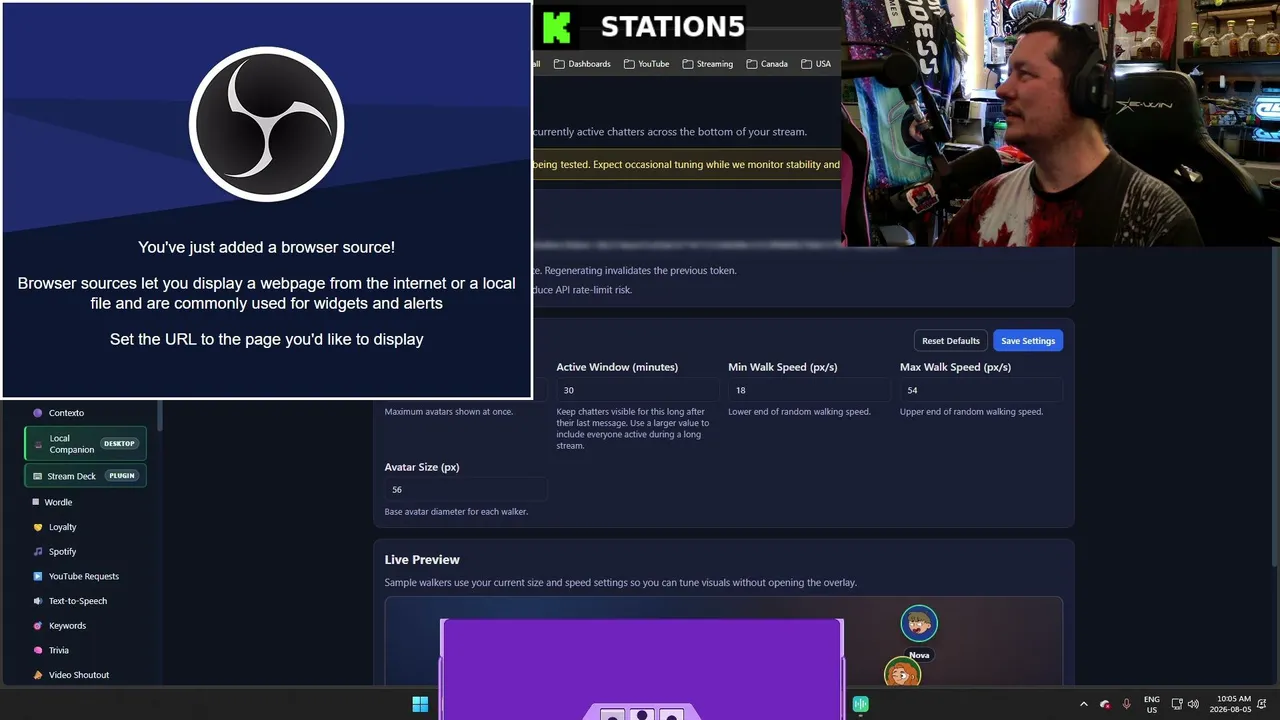The image size is (1280, 720).
Task: Navigate to YouTube Requests in the sidebar
Action: point(85,576)
